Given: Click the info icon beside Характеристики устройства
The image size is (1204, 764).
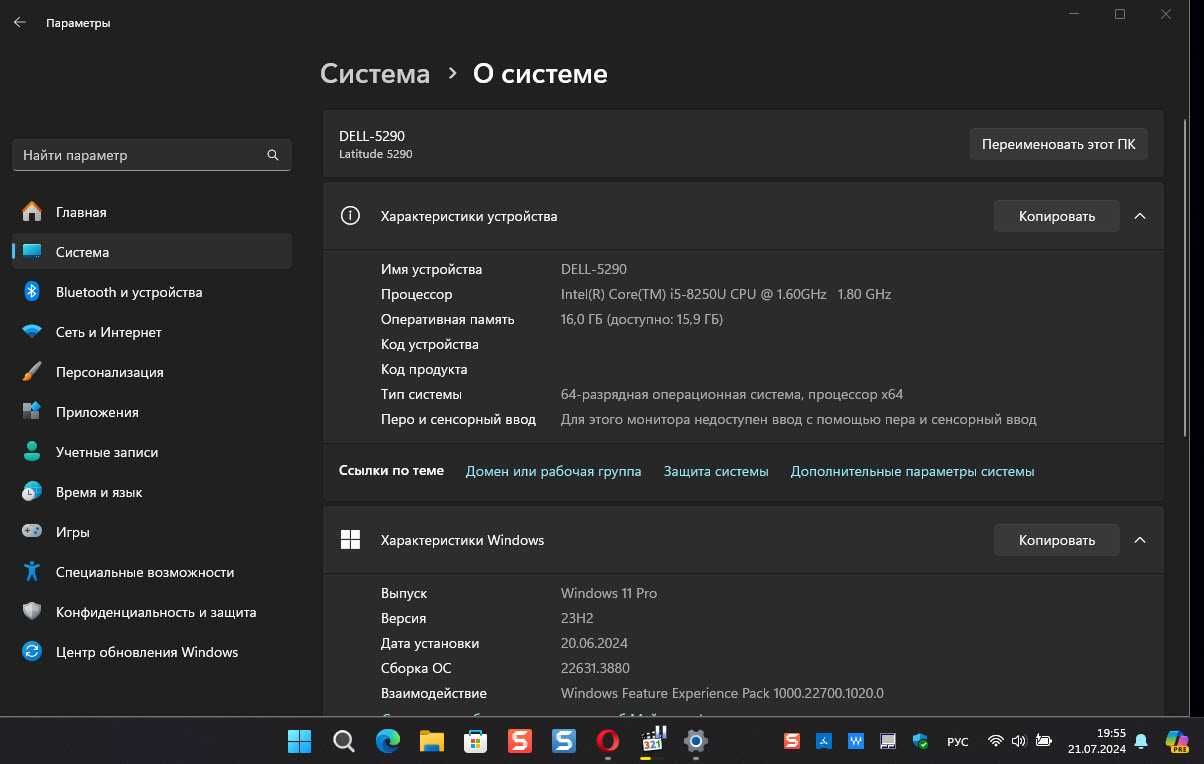Looking at the screenshot, I should (350, 216).
